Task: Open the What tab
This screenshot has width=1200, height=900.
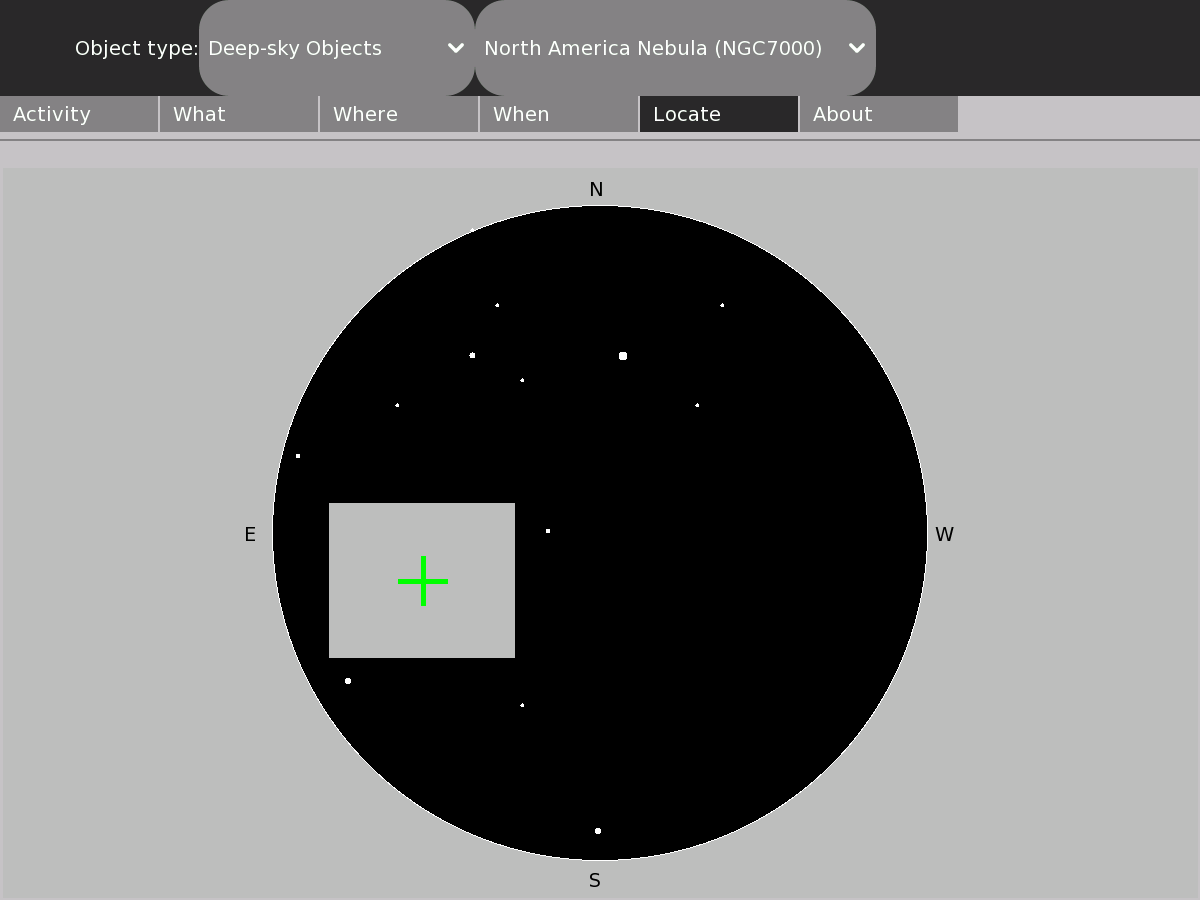Action: click(239, 114)
